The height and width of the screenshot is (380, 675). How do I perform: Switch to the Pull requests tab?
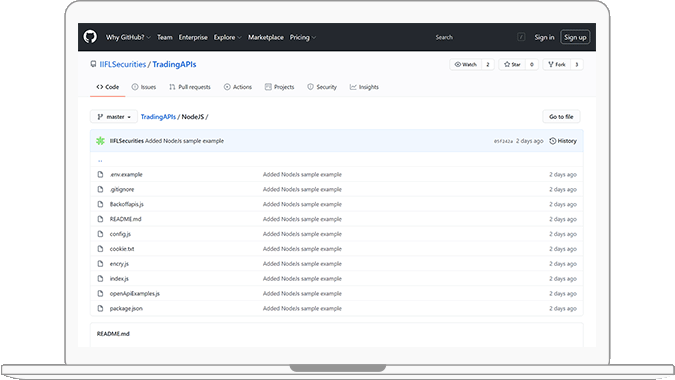pos(190,87)
